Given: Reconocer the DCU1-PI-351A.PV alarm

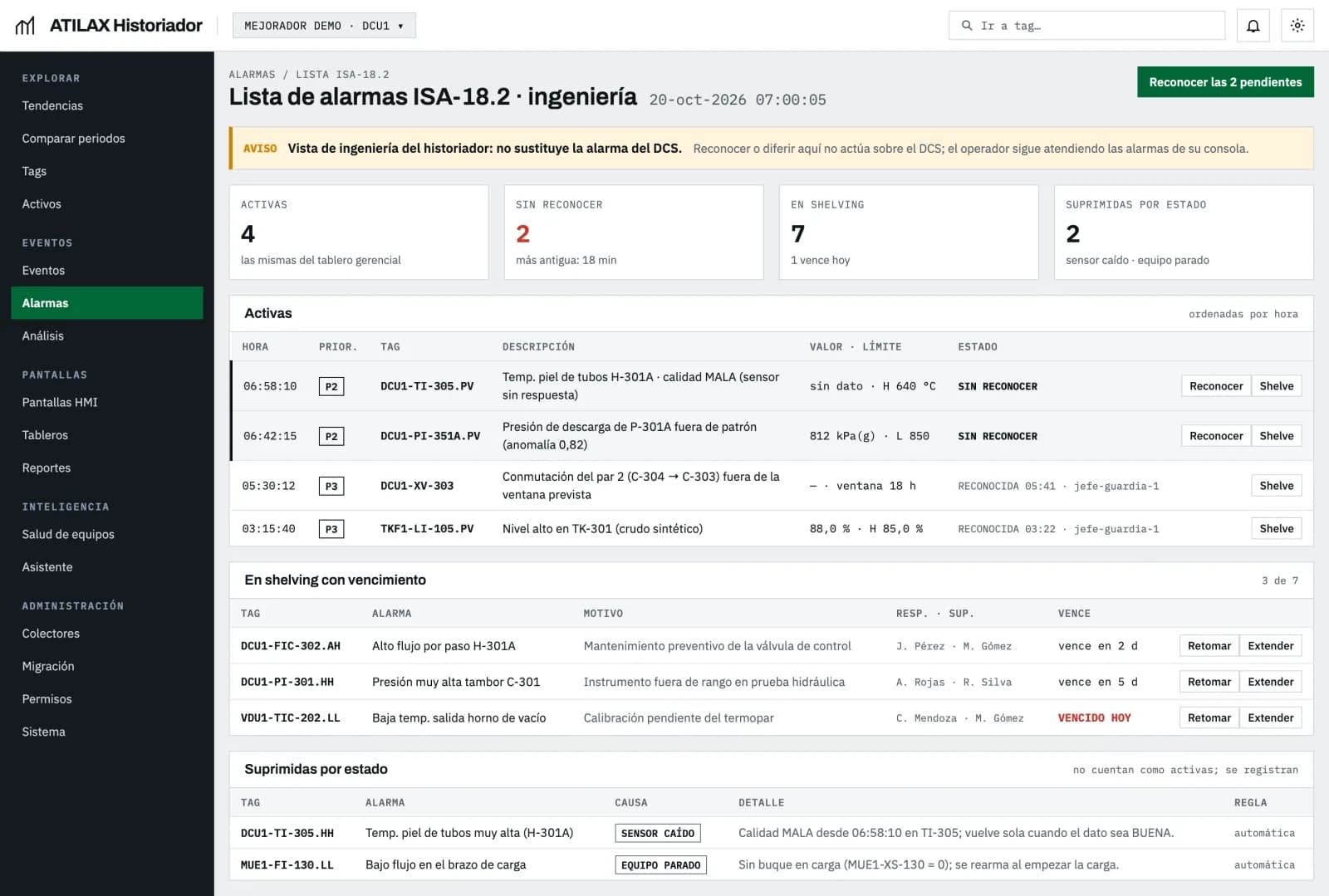Looking at the screenshot, I should (1216, 436).
